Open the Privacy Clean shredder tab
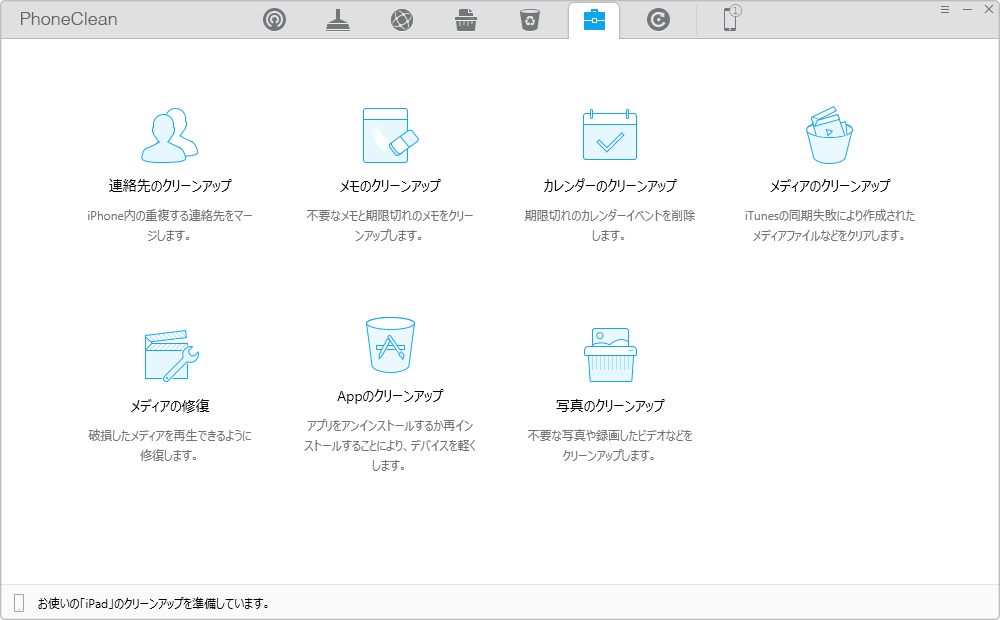1000x620 pixels. (466, 20)
